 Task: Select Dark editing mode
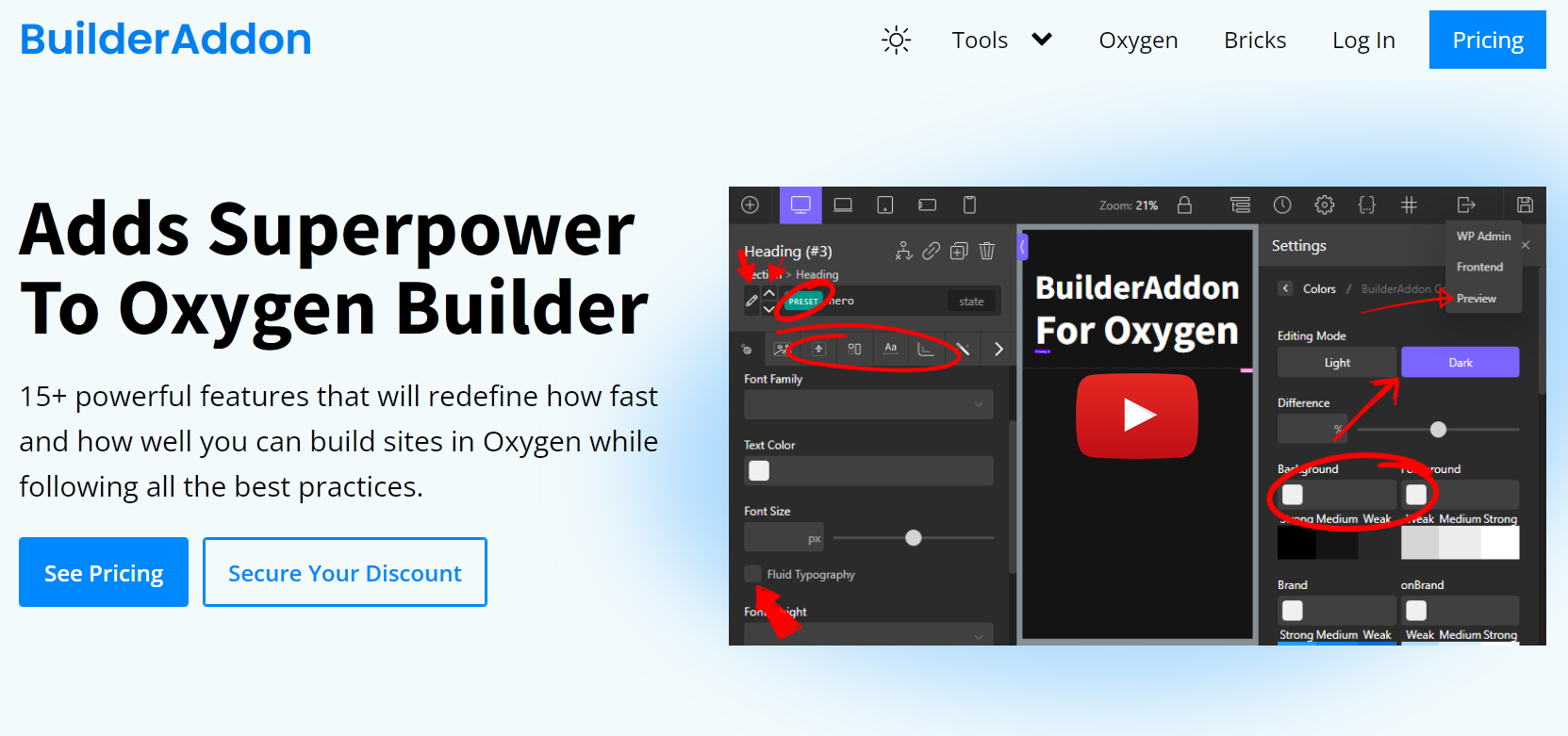click(x=1460, y=363)
